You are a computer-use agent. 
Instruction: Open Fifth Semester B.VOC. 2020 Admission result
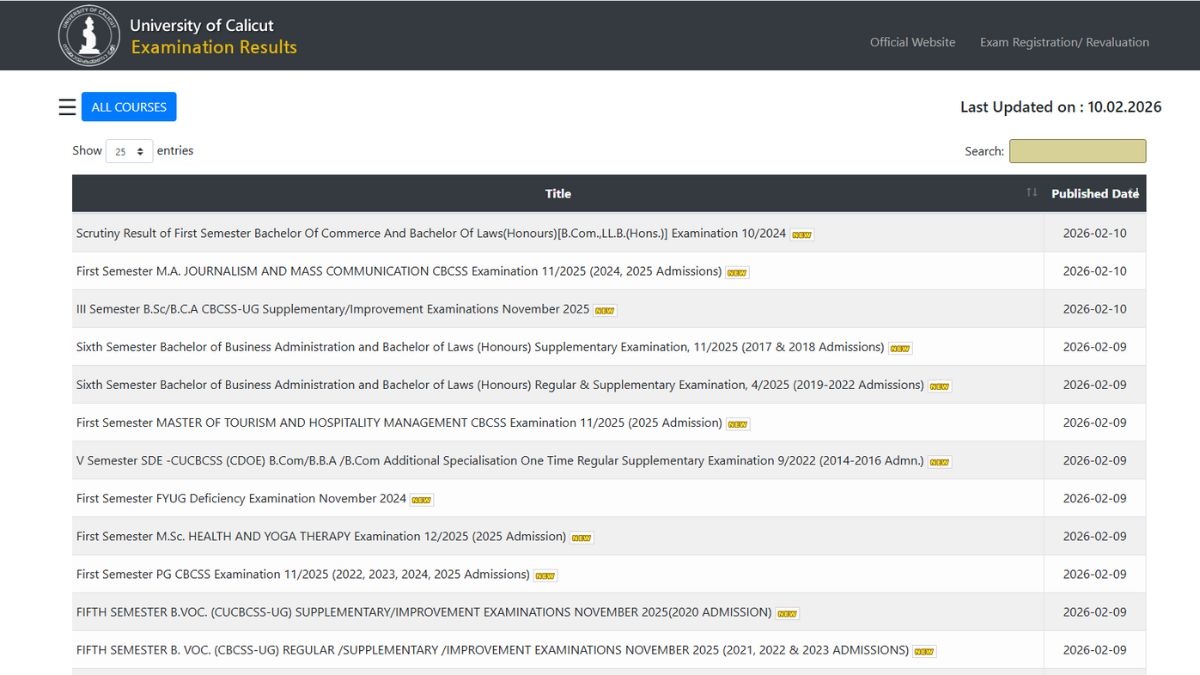tap(423, 612)
